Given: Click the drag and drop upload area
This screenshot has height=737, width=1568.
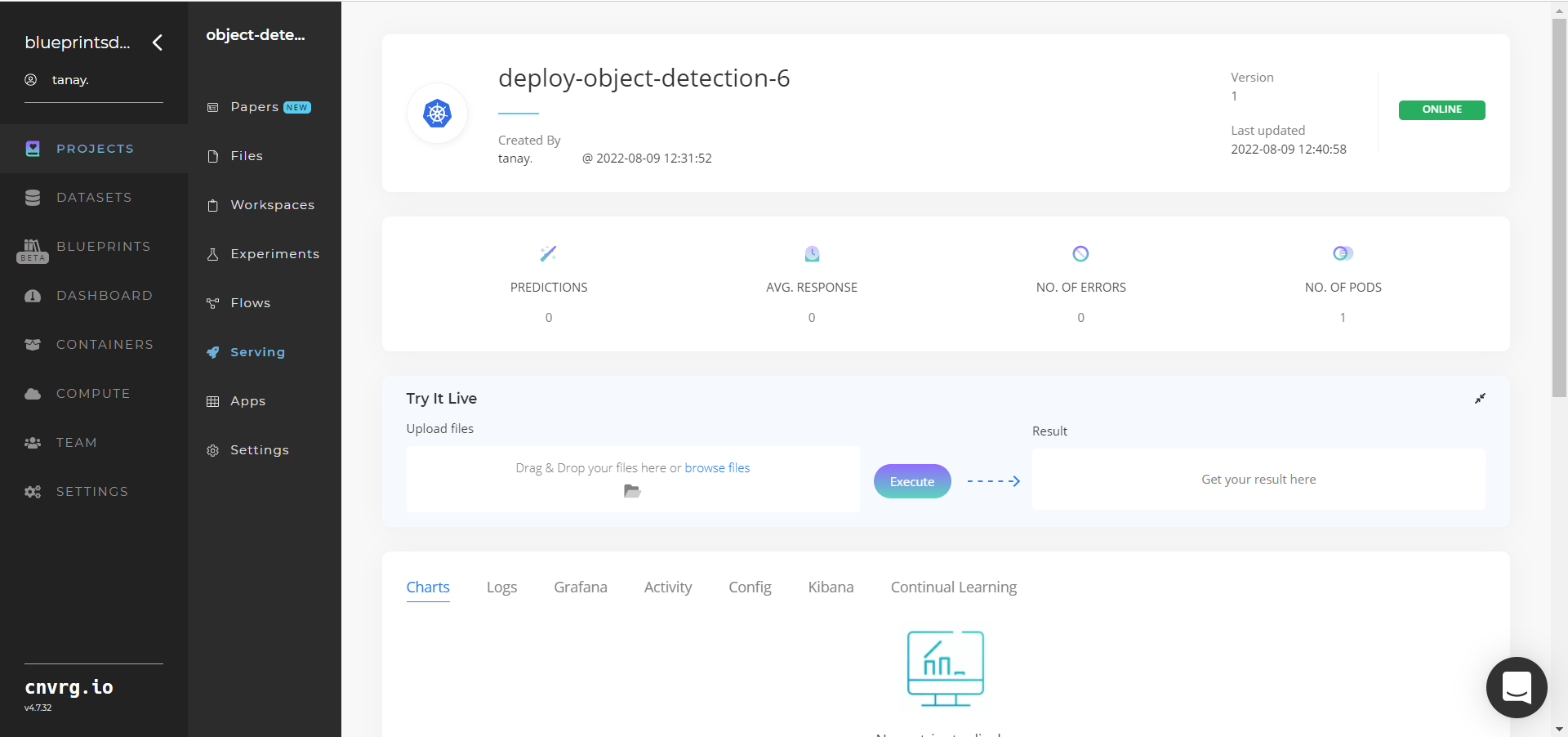Looking at the screenshot, I should click(633, 479).
